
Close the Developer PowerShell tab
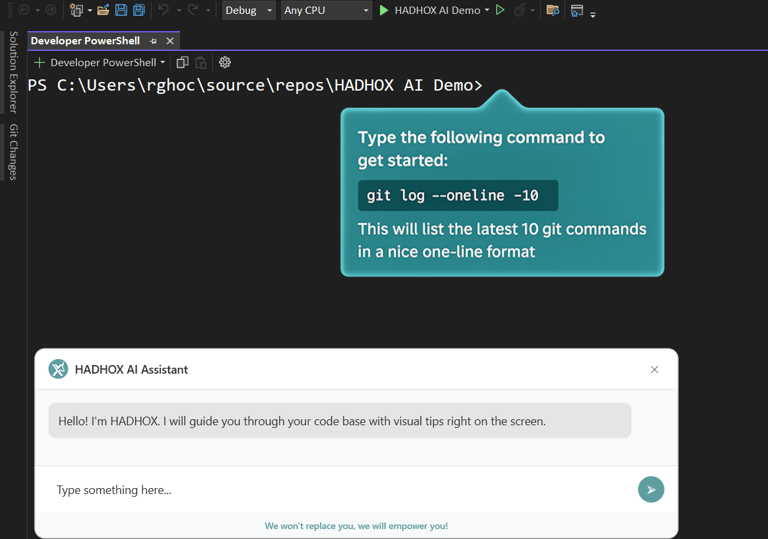click(170, 41)
